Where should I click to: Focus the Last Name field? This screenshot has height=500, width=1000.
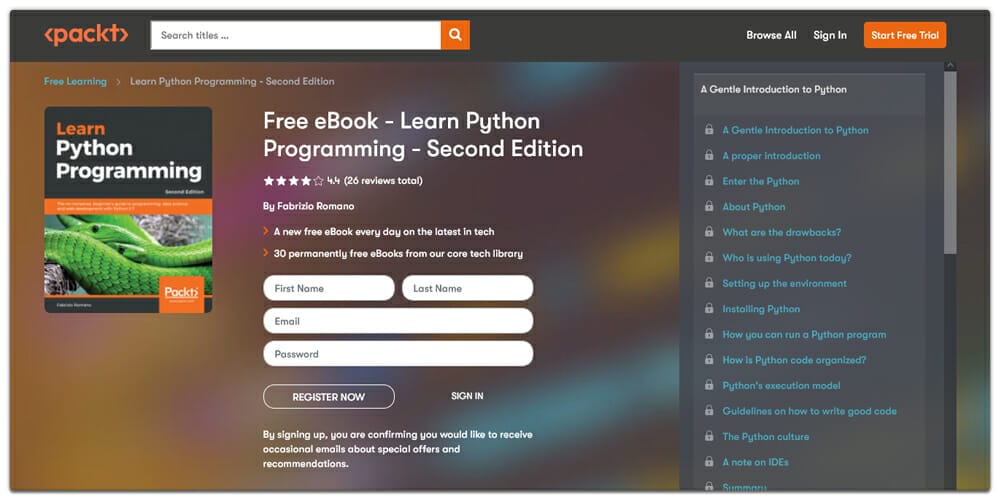pos(467,288)
